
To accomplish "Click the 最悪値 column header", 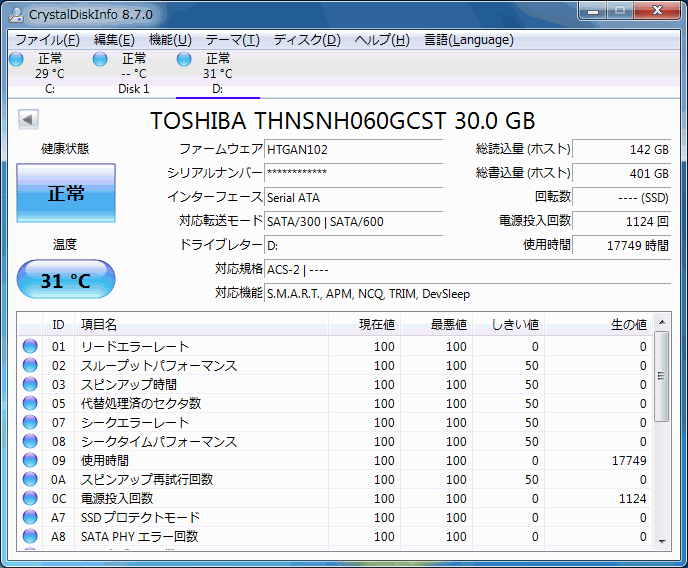I will click(436, 325).
